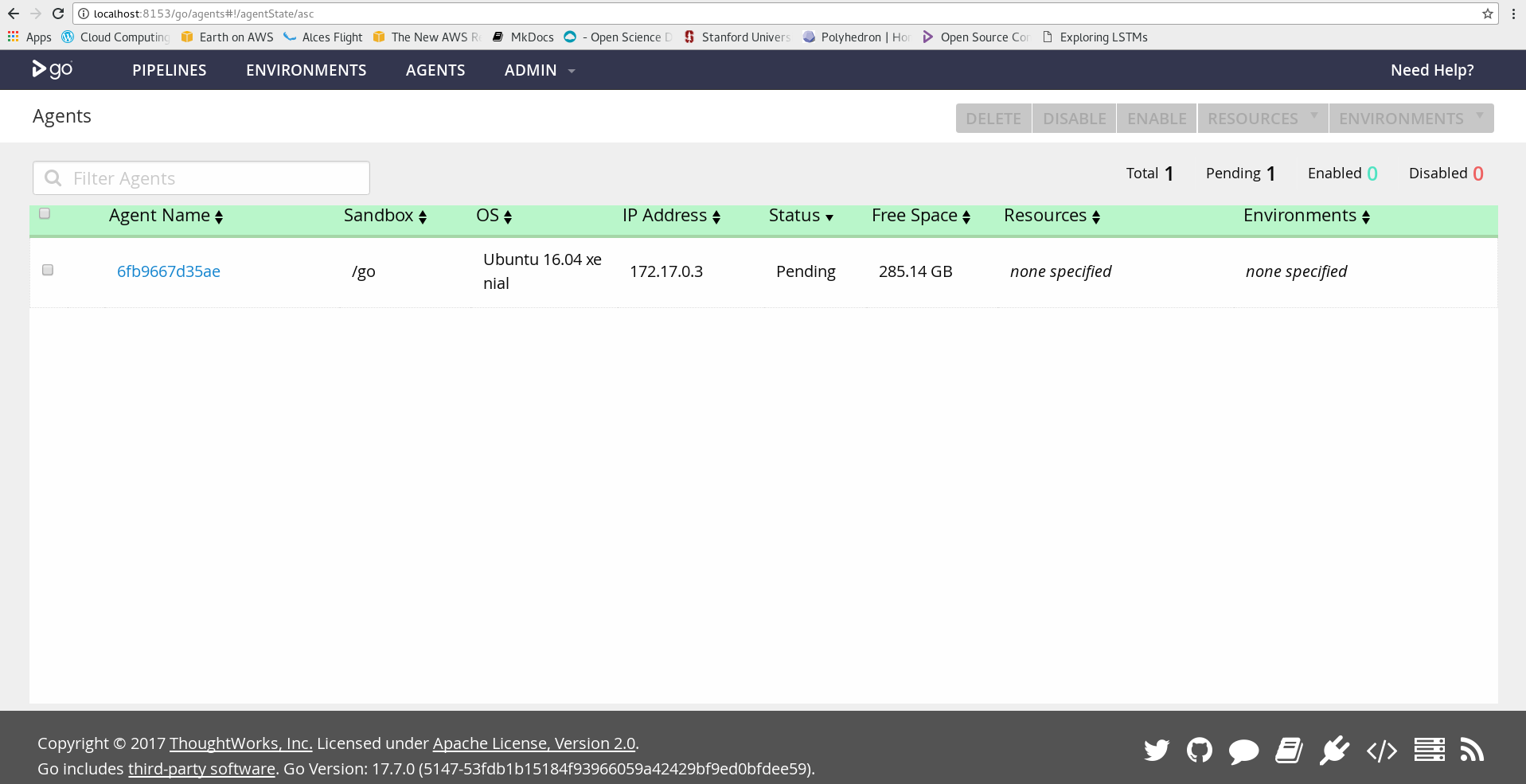The width and height of the screenshot is (1526, 784).
Task: Open the documentation book icon
Action: 1289,751
